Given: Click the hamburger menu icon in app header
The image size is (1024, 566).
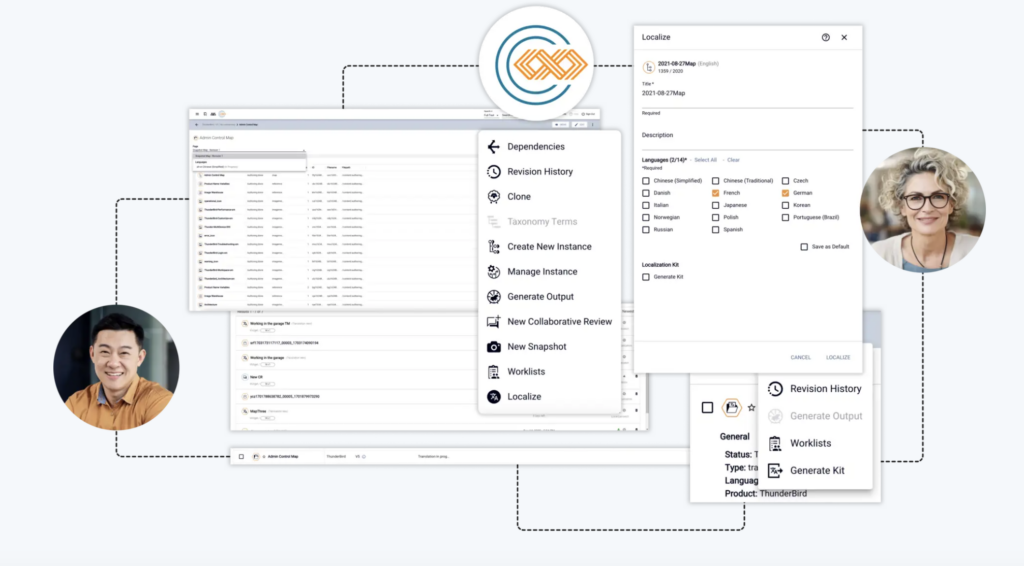Looking at the screenshot, I should (x=197, y=114).
